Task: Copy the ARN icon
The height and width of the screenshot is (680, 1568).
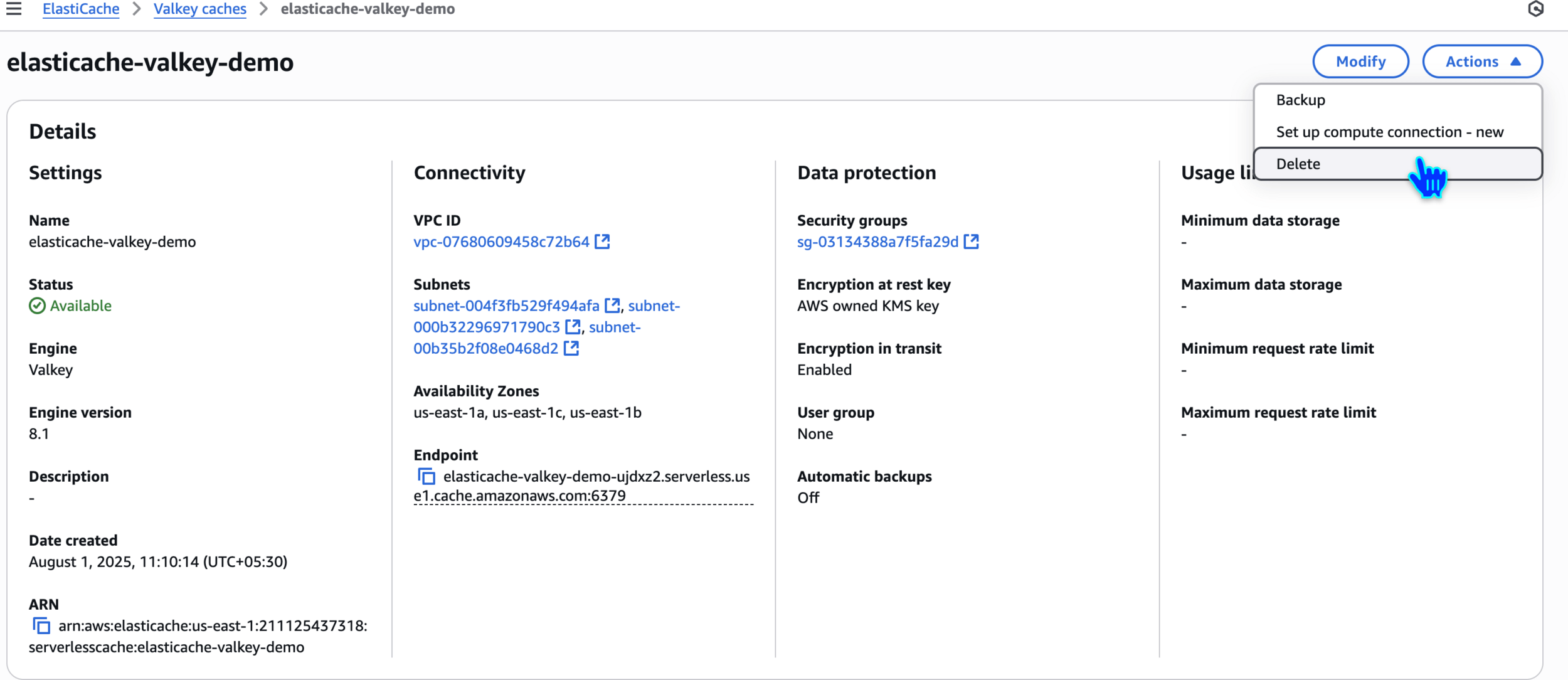Action: [x=41, y=626]
